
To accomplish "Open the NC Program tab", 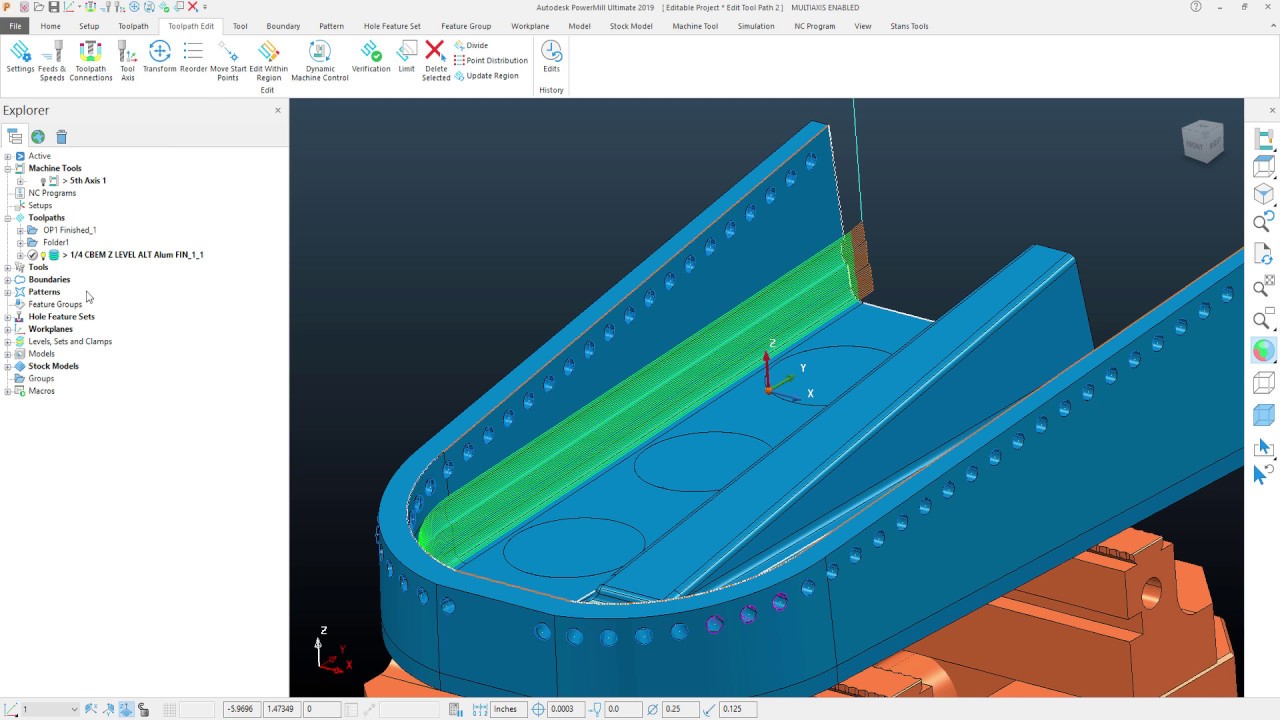I will tap(815, 26).
